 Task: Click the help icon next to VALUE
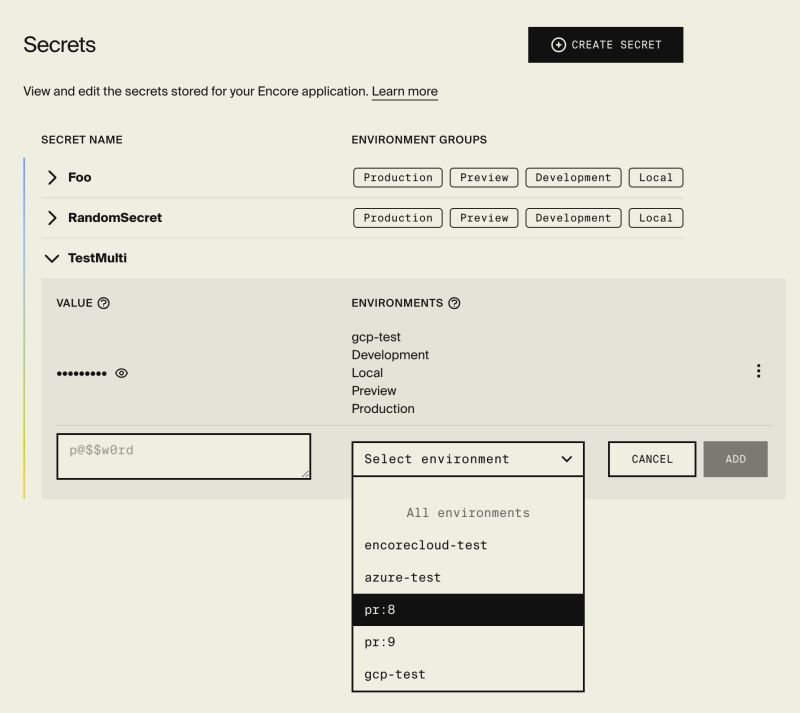click(x=101, y=303)
